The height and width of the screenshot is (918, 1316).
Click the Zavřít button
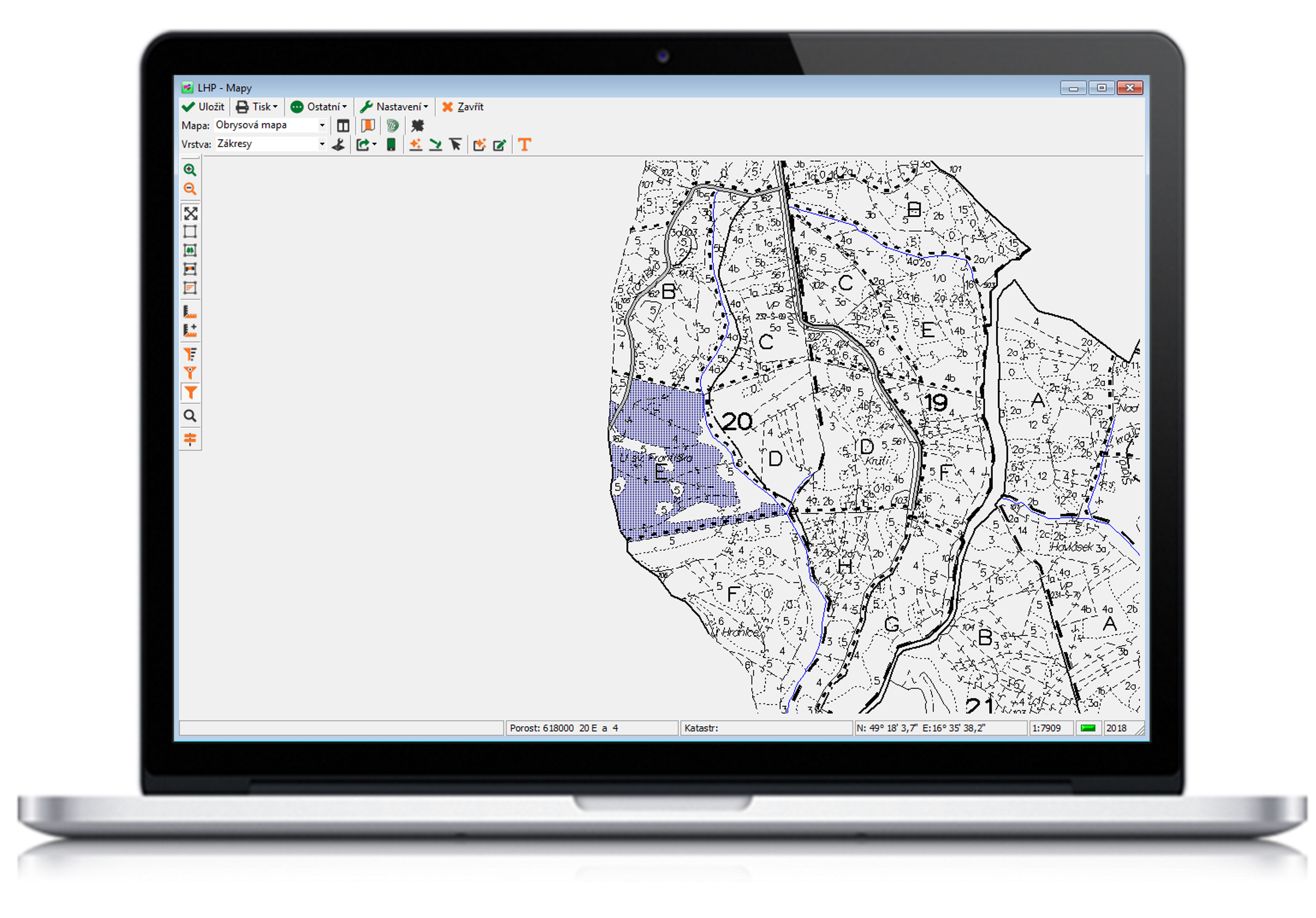pyautogui.click(x=463, y=107)
